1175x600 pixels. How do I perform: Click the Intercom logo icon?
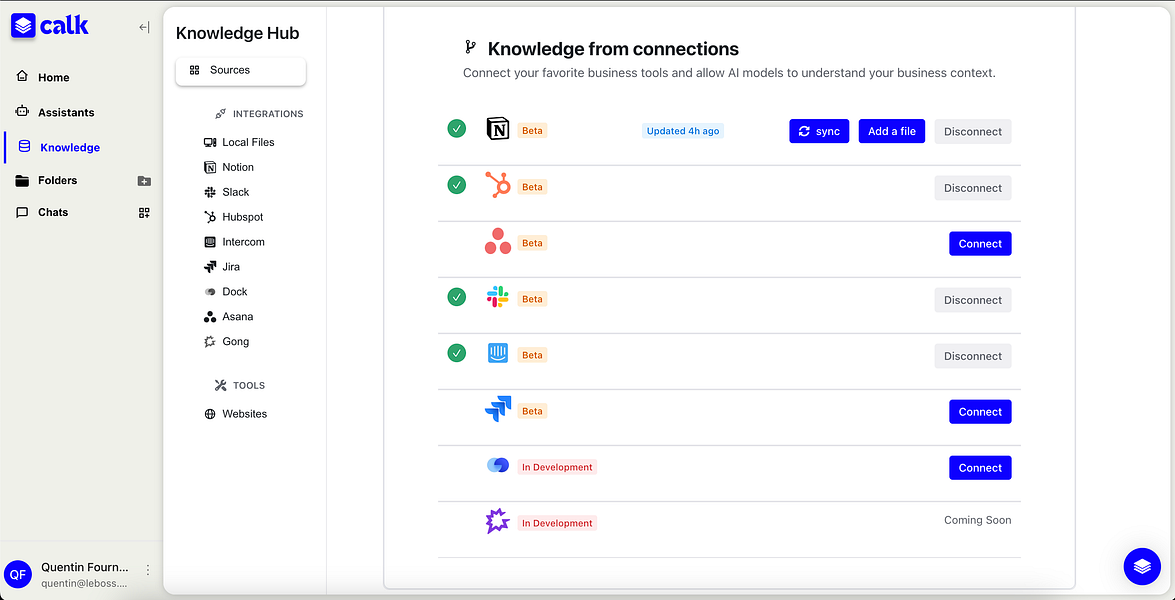point(497,353)
